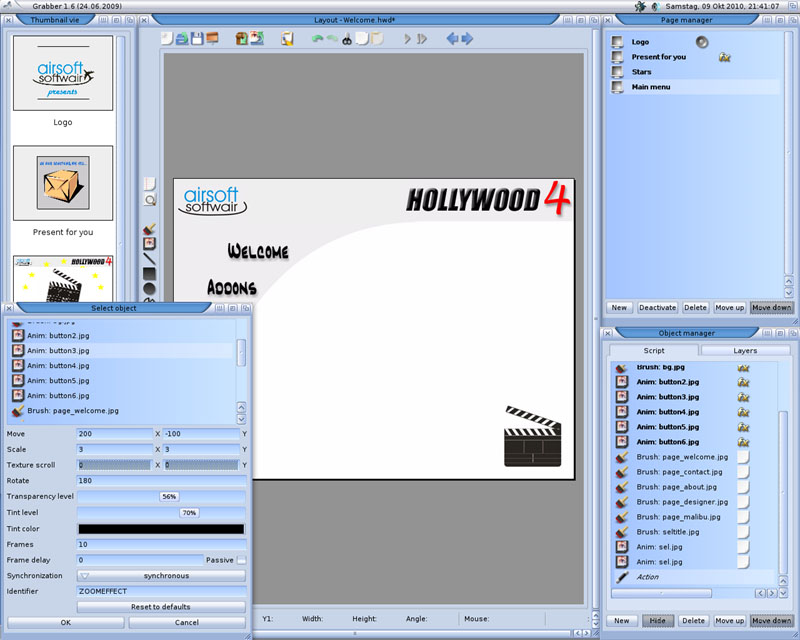Click OK in the Select object dialog
800x640 pixels.
click(66, 622)
